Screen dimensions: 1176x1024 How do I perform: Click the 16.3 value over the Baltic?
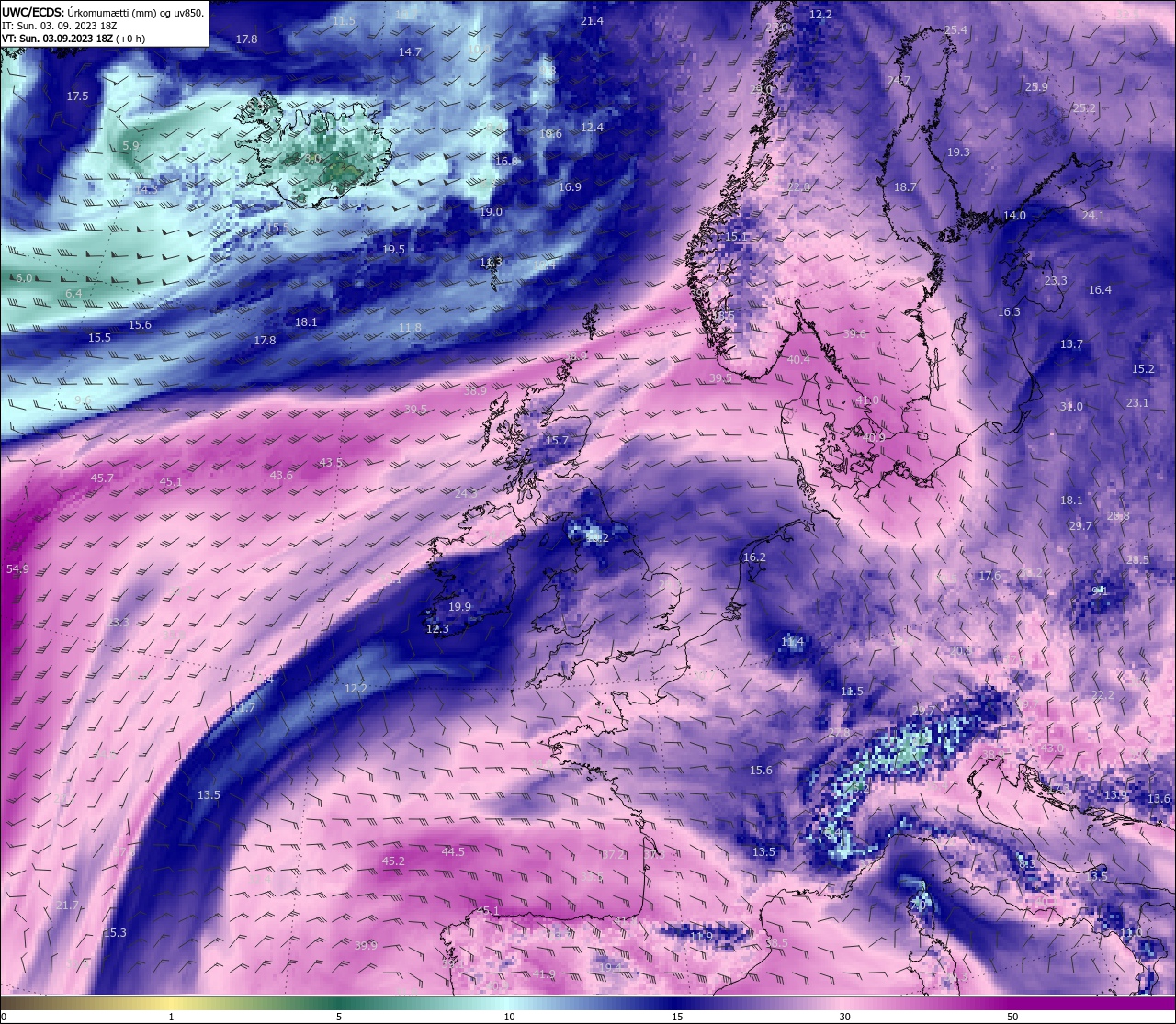click(1009, 312)
